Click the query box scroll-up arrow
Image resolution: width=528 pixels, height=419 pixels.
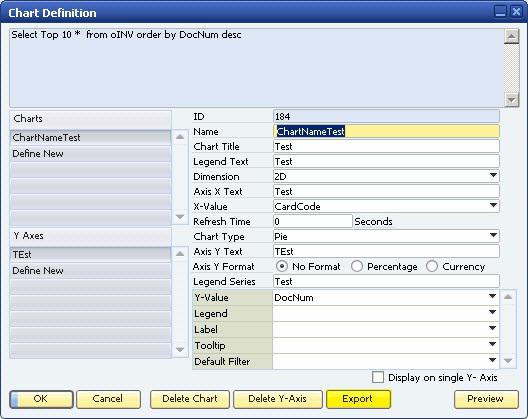pyautogui.click(x=511, y=36)
